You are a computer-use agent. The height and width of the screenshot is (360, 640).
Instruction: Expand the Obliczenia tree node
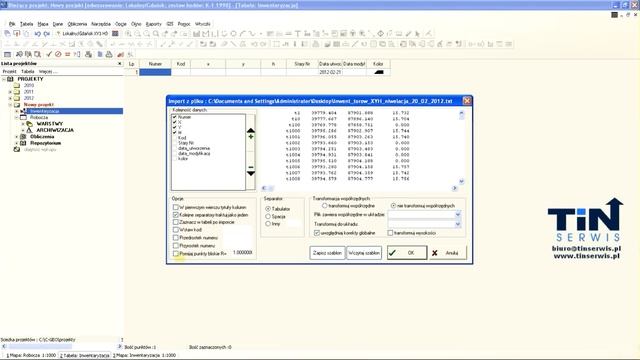(16, 137)
